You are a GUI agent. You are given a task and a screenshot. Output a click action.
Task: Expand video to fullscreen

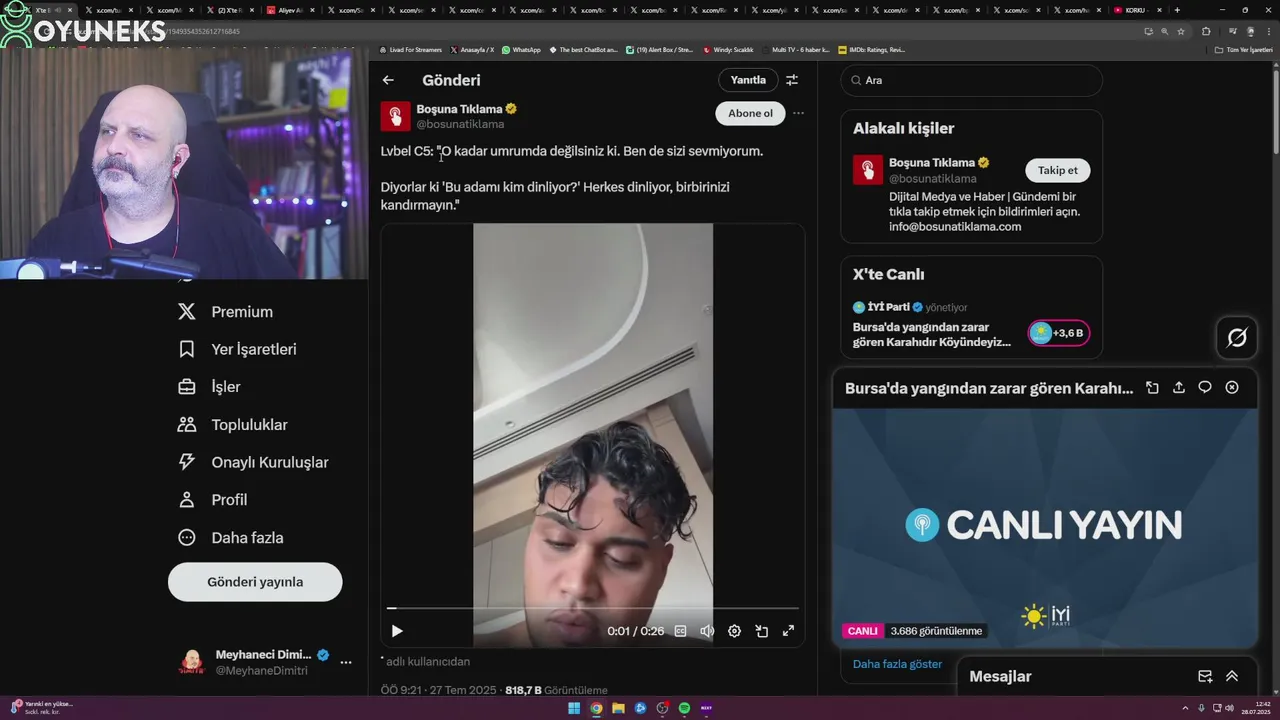788,631
